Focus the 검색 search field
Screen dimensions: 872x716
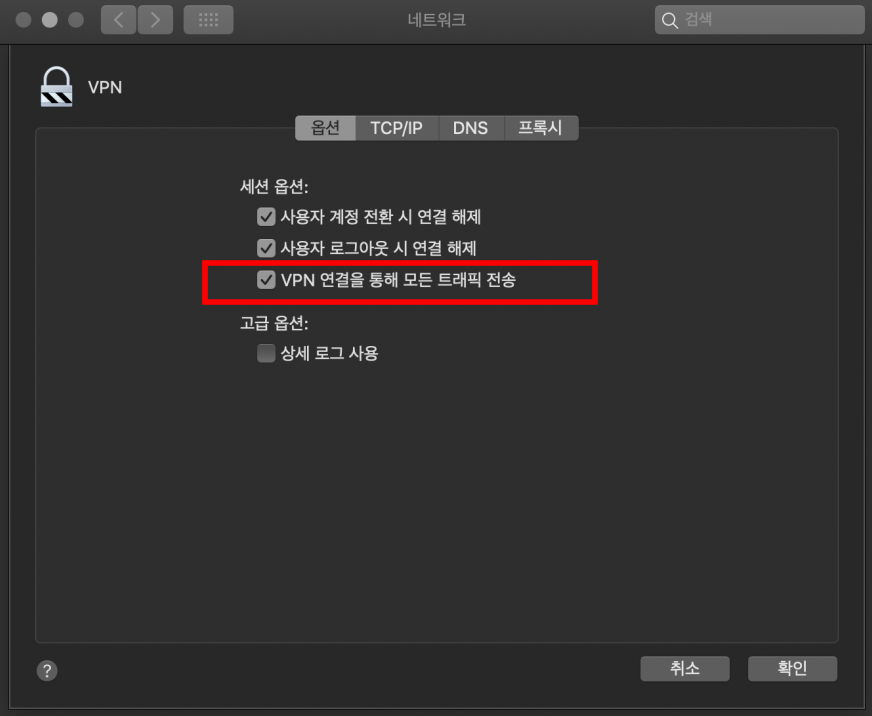(x=759, y=20)
